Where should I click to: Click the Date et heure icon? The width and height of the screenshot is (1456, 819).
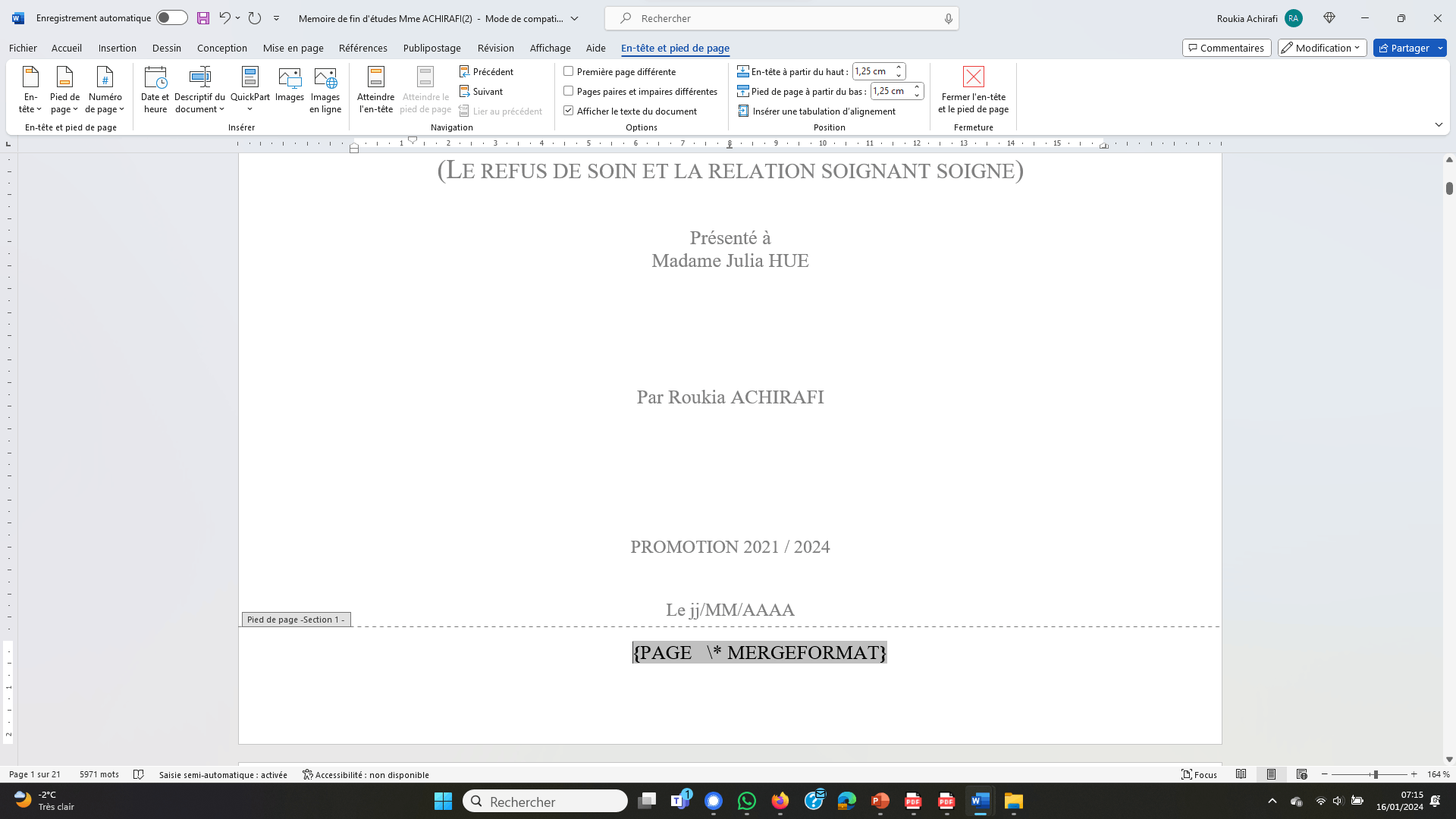[x=155, y=89]
